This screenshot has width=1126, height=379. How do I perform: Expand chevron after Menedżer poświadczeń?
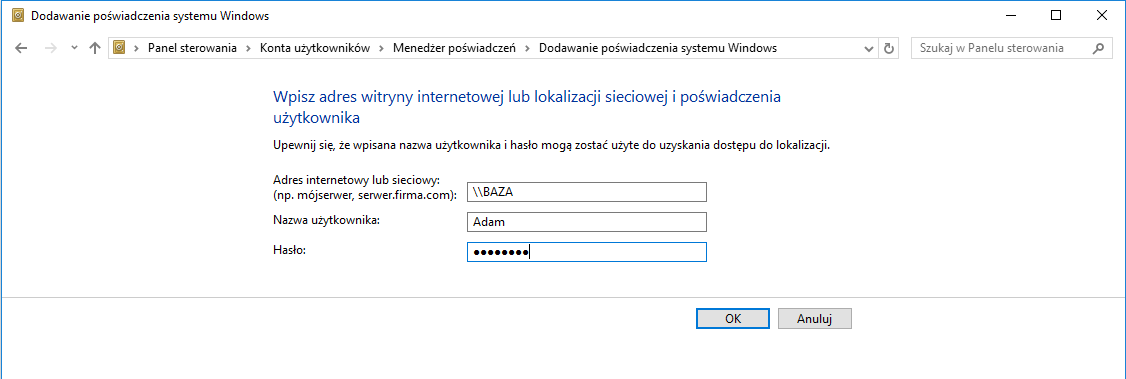[x=527, y=48]
